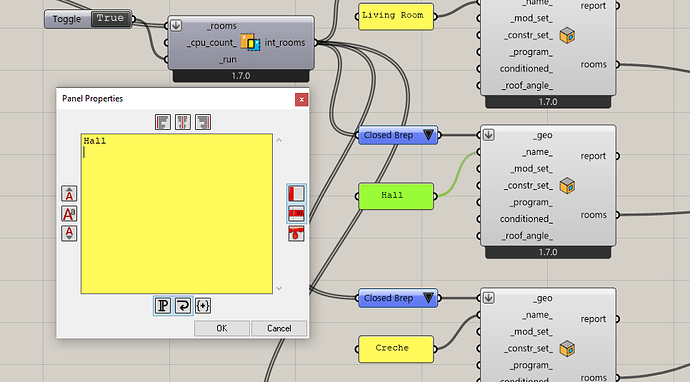Select the green Hall panel
Viewport: 690px width, 382px height.
click(396, 196)
